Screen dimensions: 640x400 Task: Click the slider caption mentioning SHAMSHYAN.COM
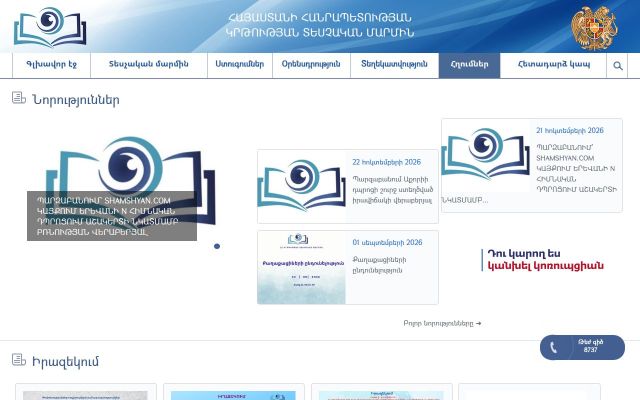click(x=112, y=216)
